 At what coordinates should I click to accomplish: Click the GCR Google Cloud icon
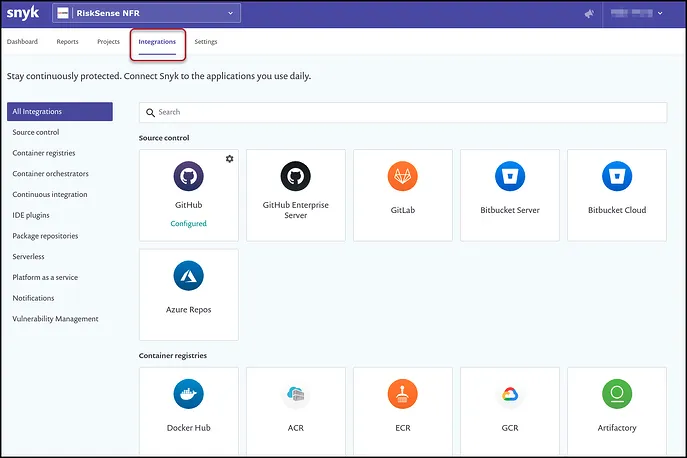click(x=510, y=394)
